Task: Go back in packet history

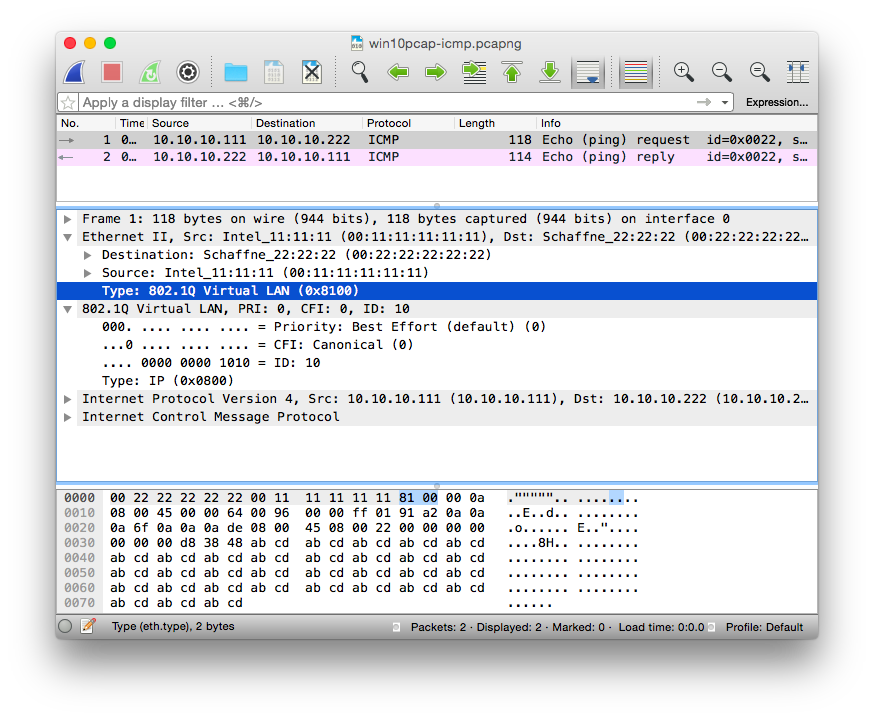Action: point(398,72)
